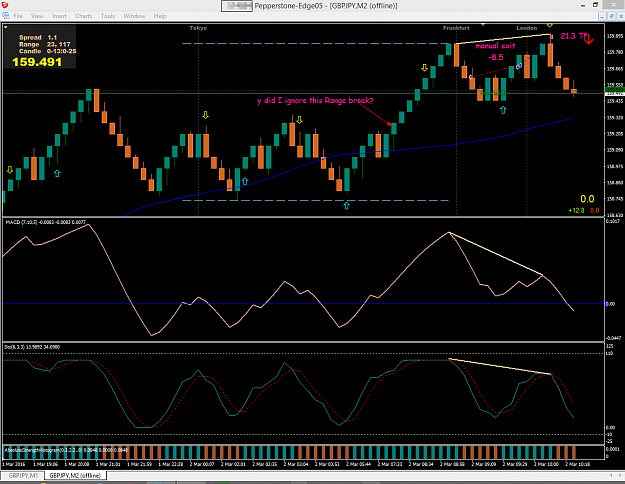Click the chart shift triangle on top border
The width and height of the screenshot is (625, 484).
[x=483, y=25]
